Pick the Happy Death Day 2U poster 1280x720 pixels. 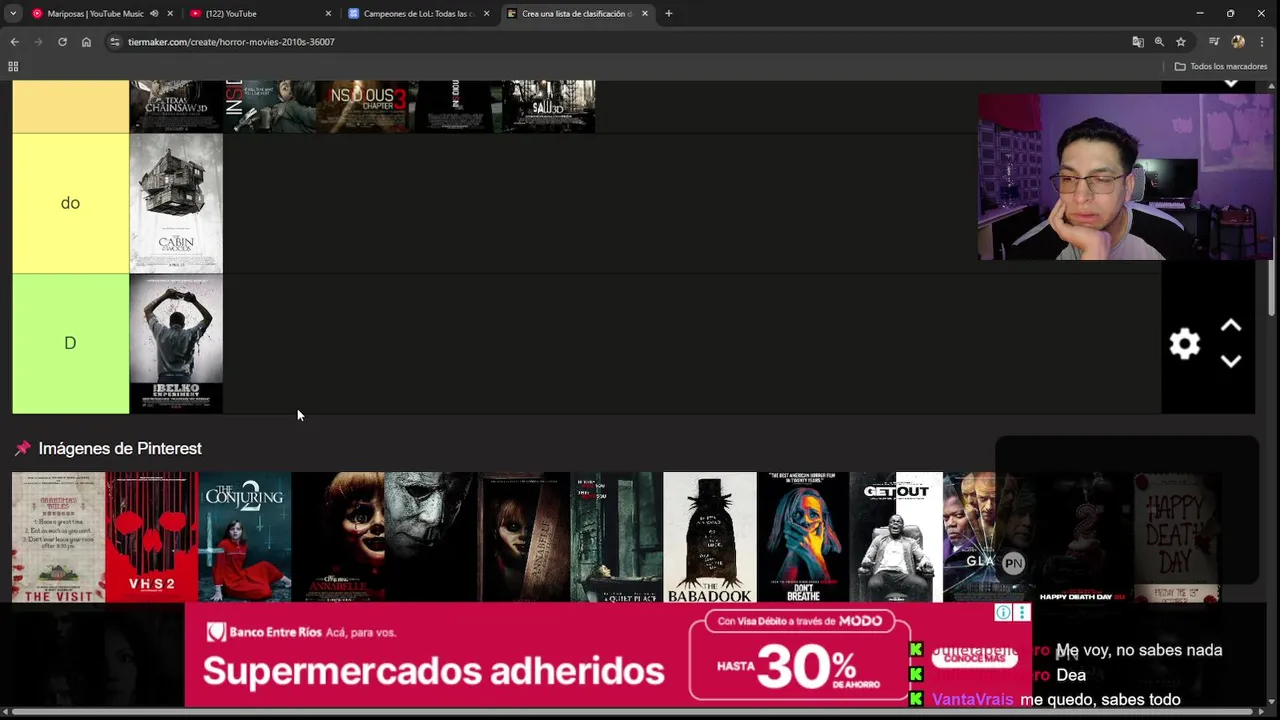1081,537
